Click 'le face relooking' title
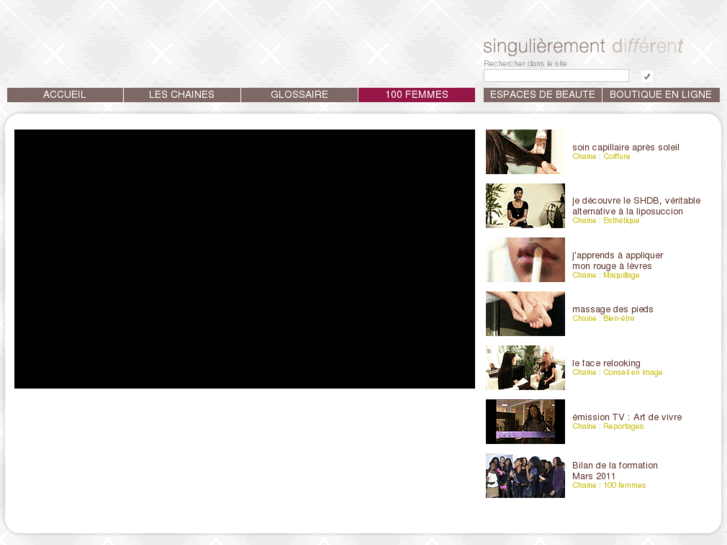This screenshot has height=545, width=727. tap(606, 363)
